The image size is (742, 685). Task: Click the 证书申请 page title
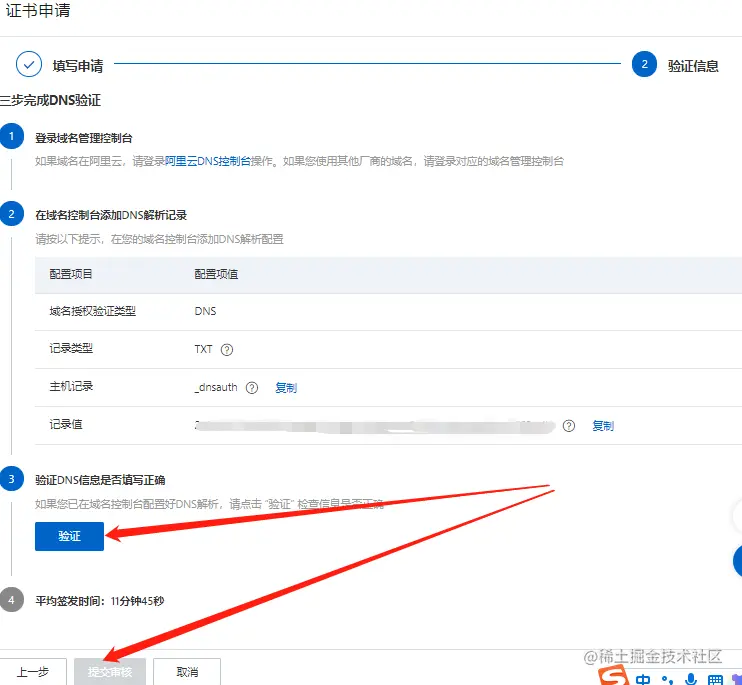coord(38,10)
